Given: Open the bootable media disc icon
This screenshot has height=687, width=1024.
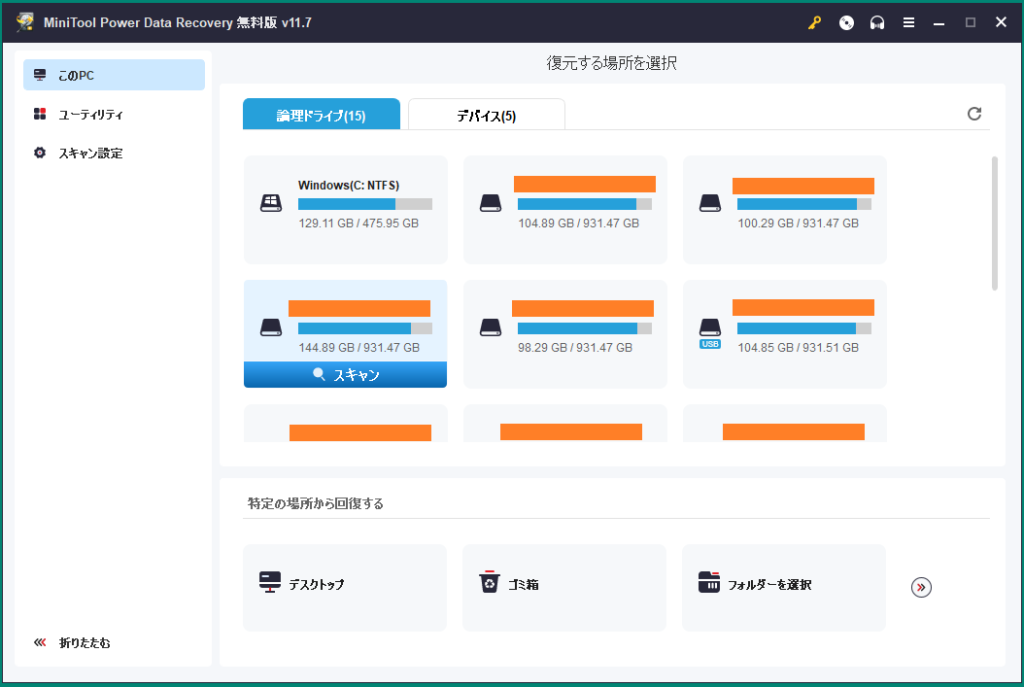Looking at the screenshot, I should click(x=845, y=22).
